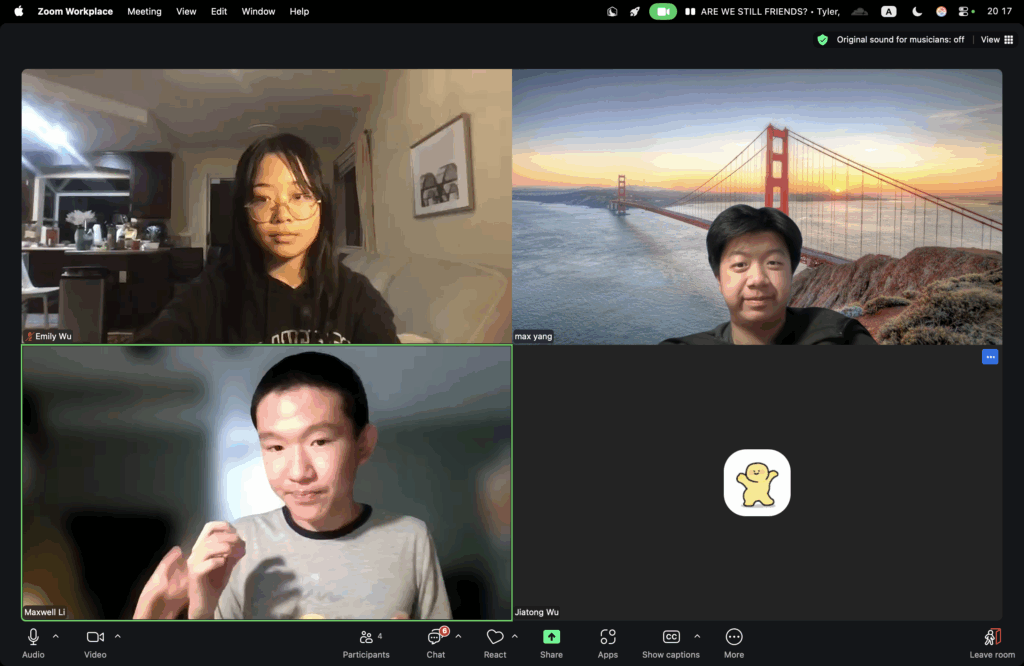Click the green encryption shield icon
This screenshot has height=666, width=1024.
(822, 40)
